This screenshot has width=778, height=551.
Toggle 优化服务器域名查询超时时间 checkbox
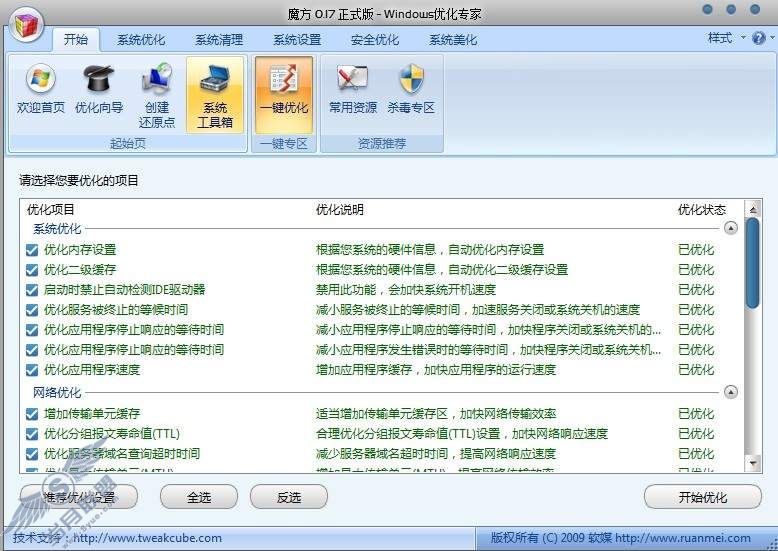(x=32, y=454)
